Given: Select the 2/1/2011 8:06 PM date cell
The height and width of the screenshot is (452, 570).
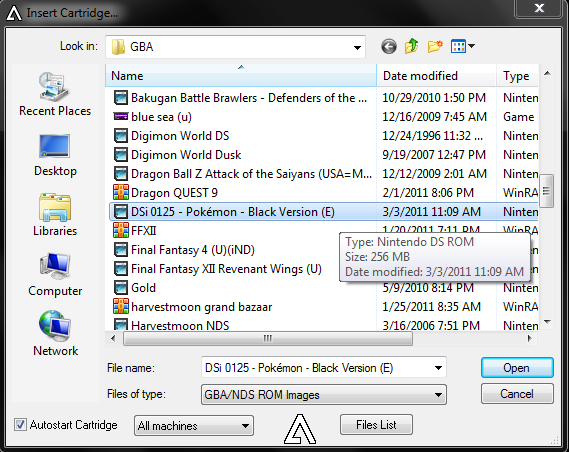Looking at the screenshot, I should point(428,192).
